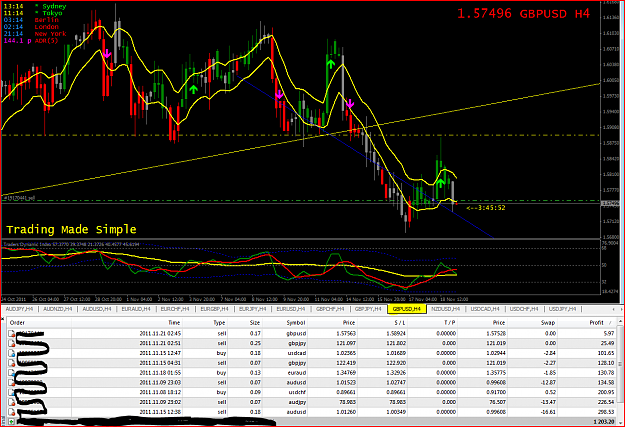Select the stop loss value 121.802
625x427 pixels.
coord(396,343)
